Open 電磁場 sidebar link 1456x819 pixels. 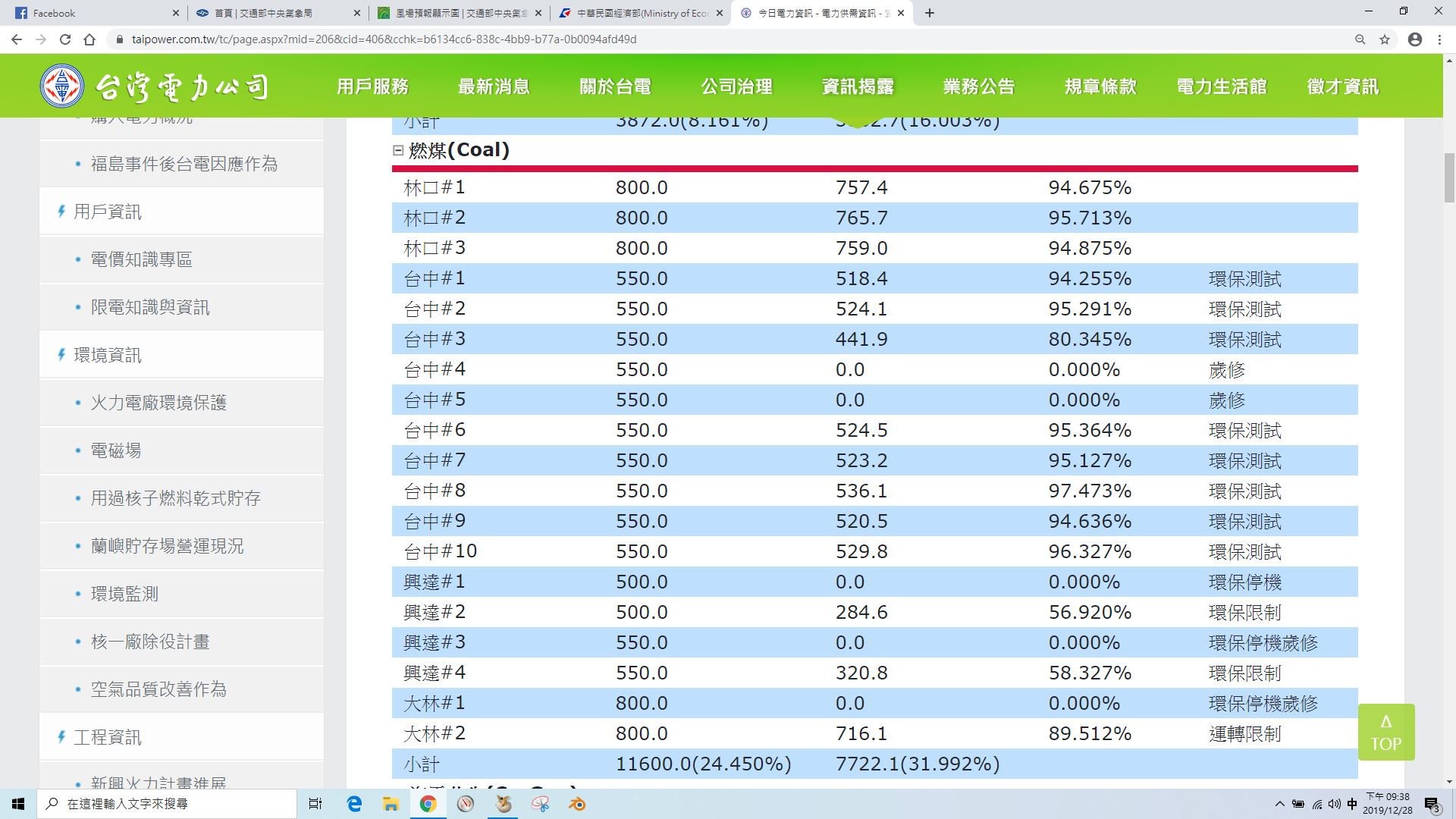click(x=116, y=450)
